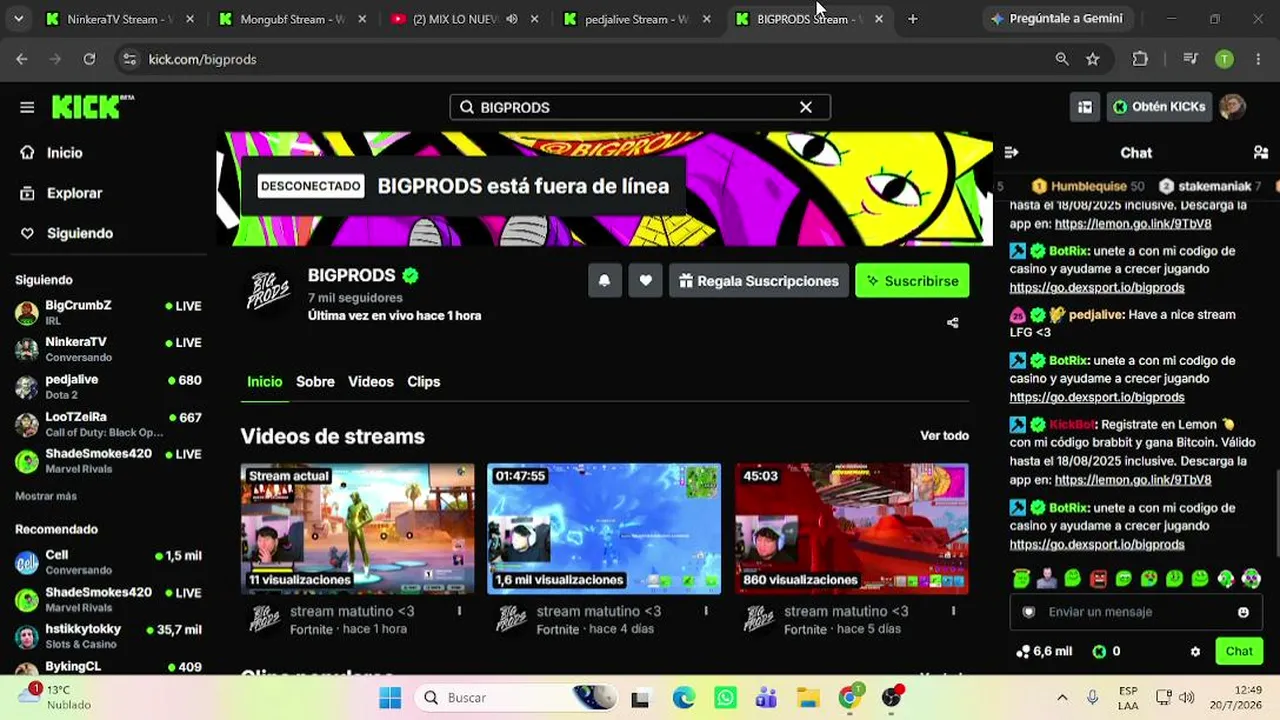Open the lemon.go.link link in KickBot message

1133,480
